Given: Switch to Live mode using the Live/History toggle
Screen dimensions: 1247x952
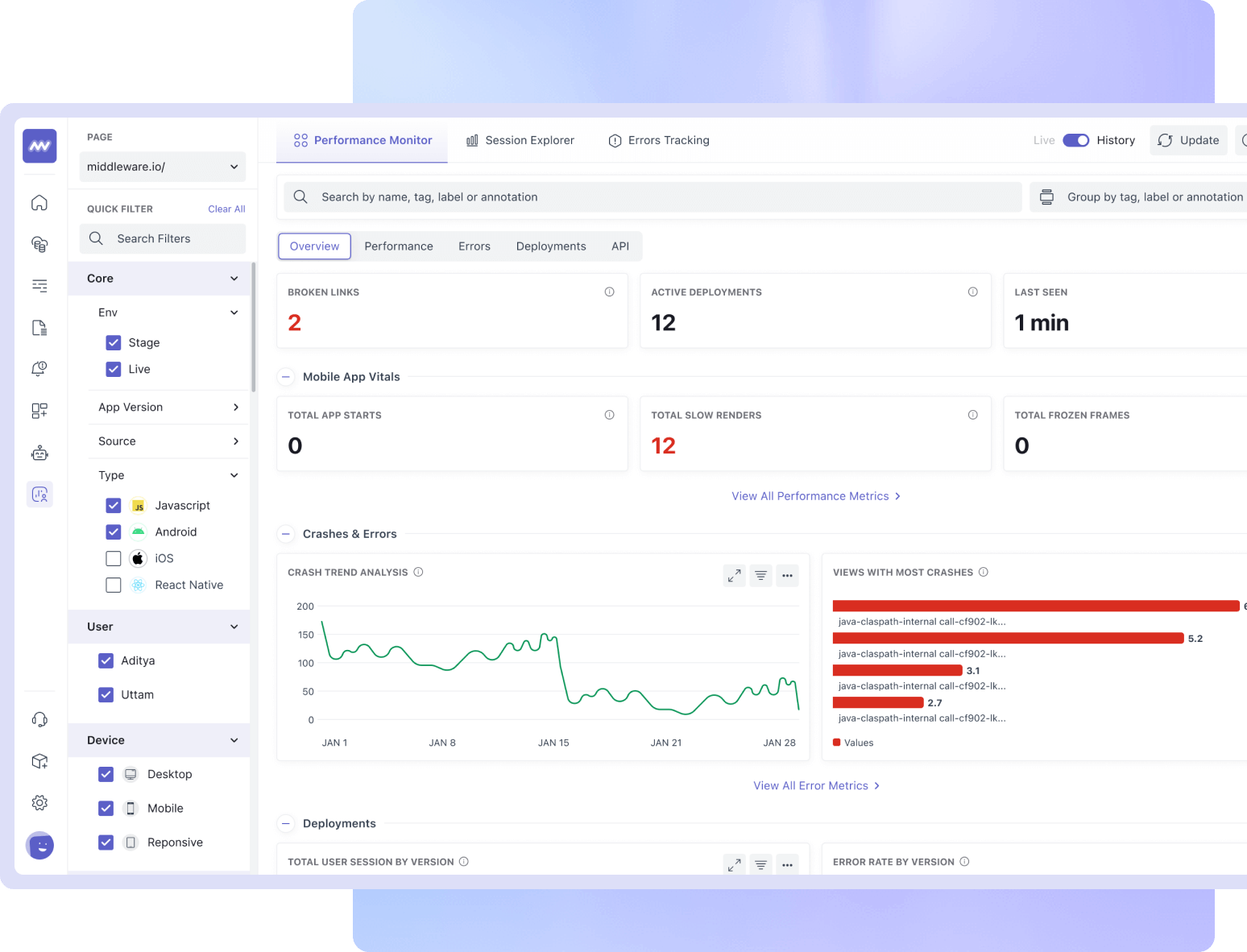Looking at the screenshot, I should coord(1076,139).
